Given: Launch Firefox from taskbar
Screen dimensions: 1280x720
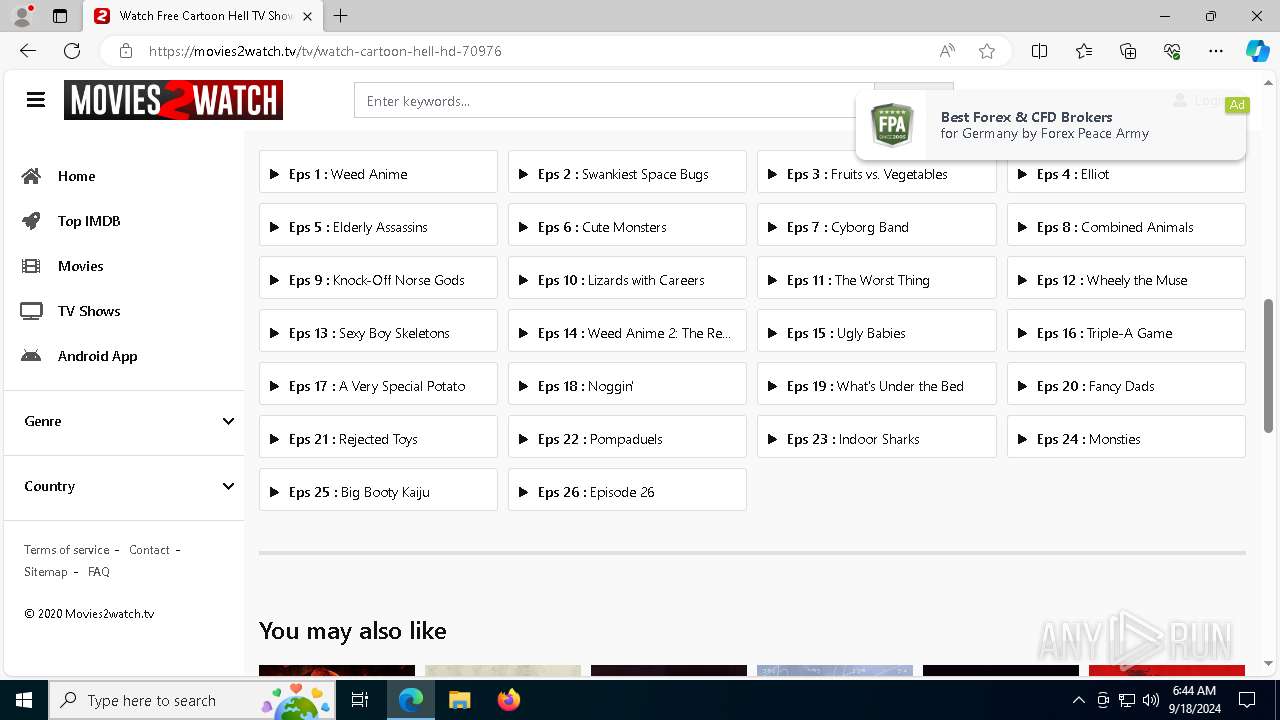Looking at the screenshot, I should [x=509, y=700].
